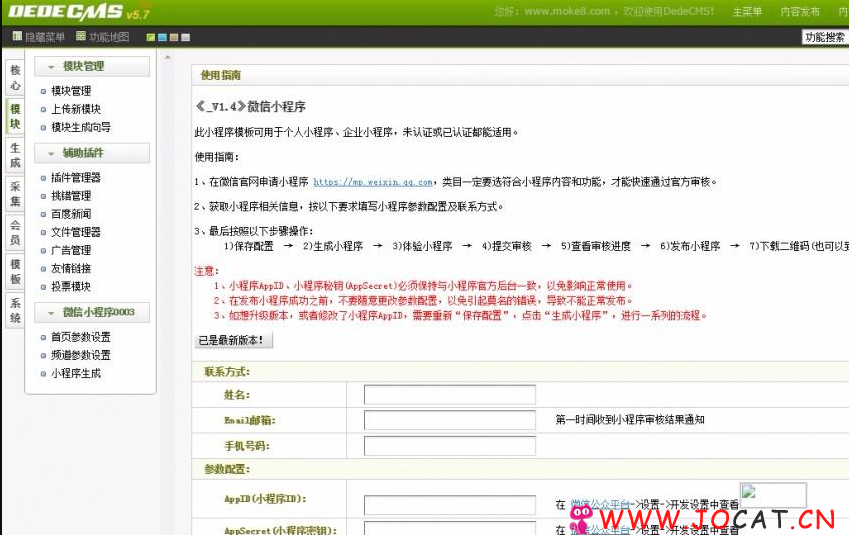The height and width of the screenshot is (535, 849).
Task: Switch to the 模块 side tab
Action: tap(15, 116)
